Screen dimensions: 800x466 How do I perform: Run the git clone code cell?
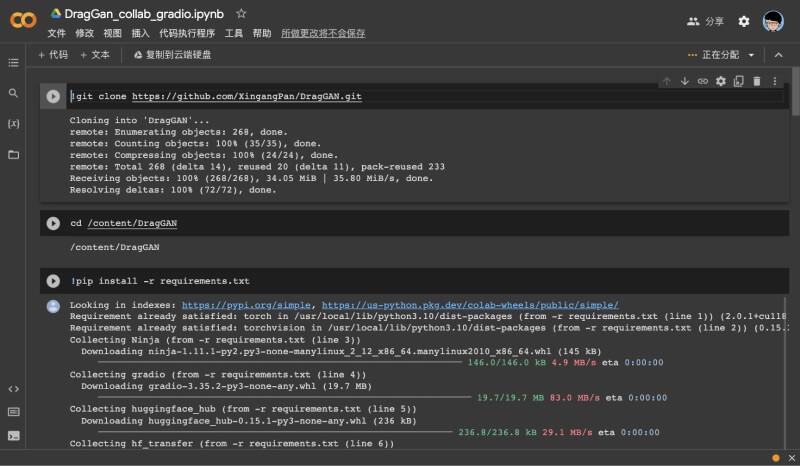pyautogui.click(x=53, y=96)
